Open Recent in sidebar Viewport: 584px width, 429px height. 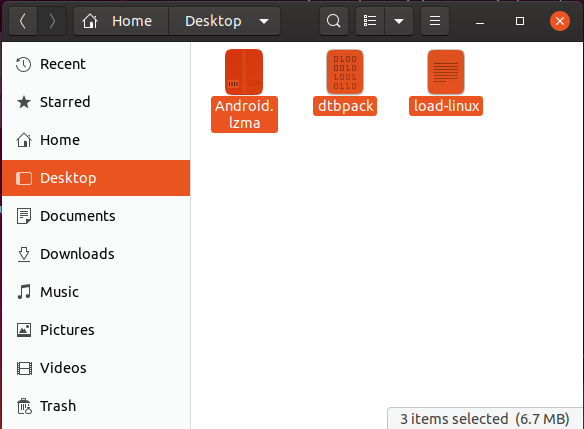[x=96, y=64]
